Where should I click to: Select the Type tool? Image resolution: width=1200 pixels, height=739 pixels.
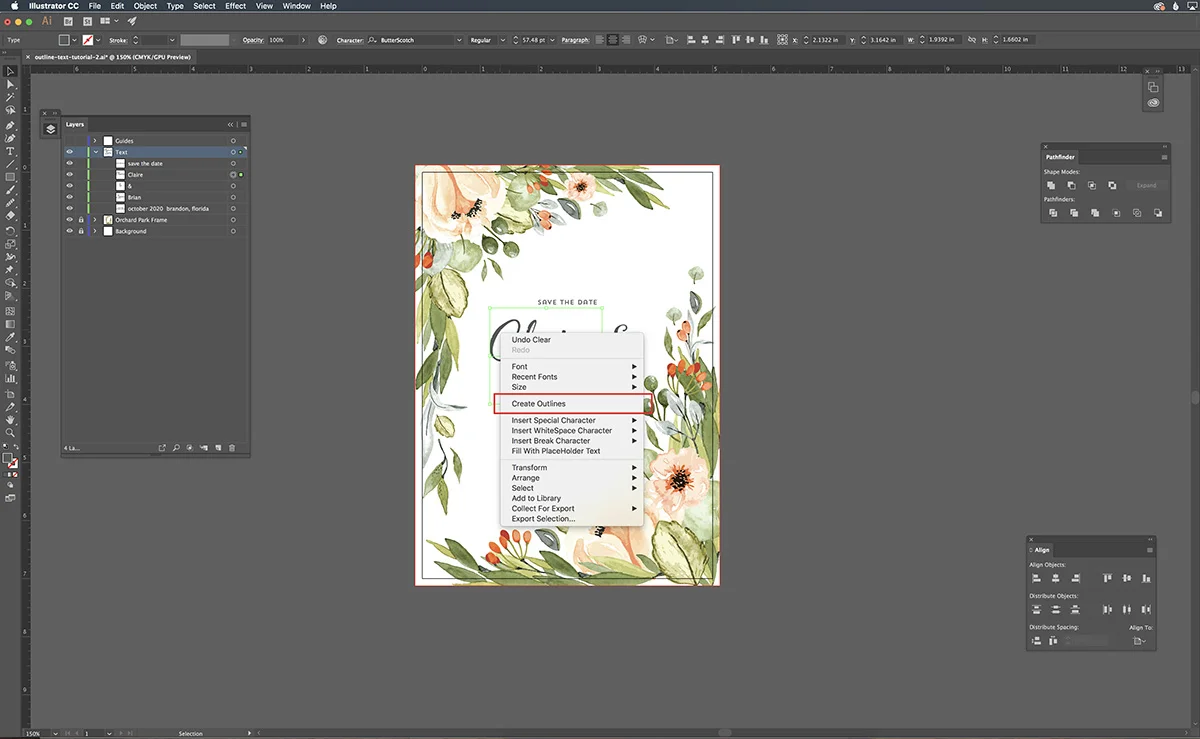[11, 154]
